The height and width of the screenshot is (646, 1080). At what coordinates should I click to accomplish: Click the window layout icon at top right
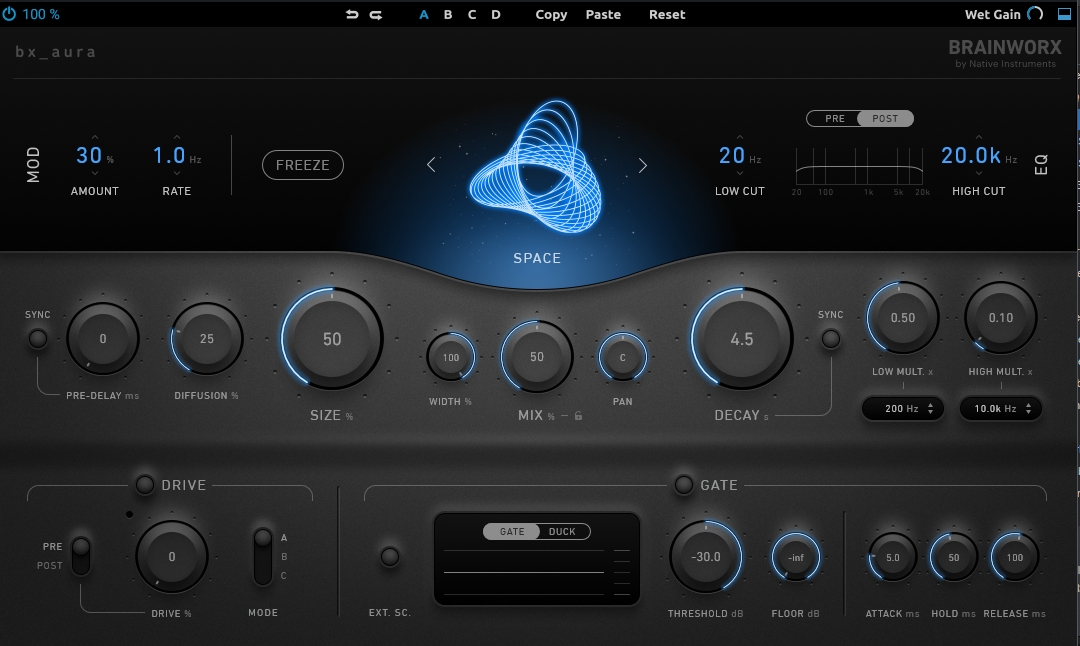pyautogui.click(x=1064, y=14)
